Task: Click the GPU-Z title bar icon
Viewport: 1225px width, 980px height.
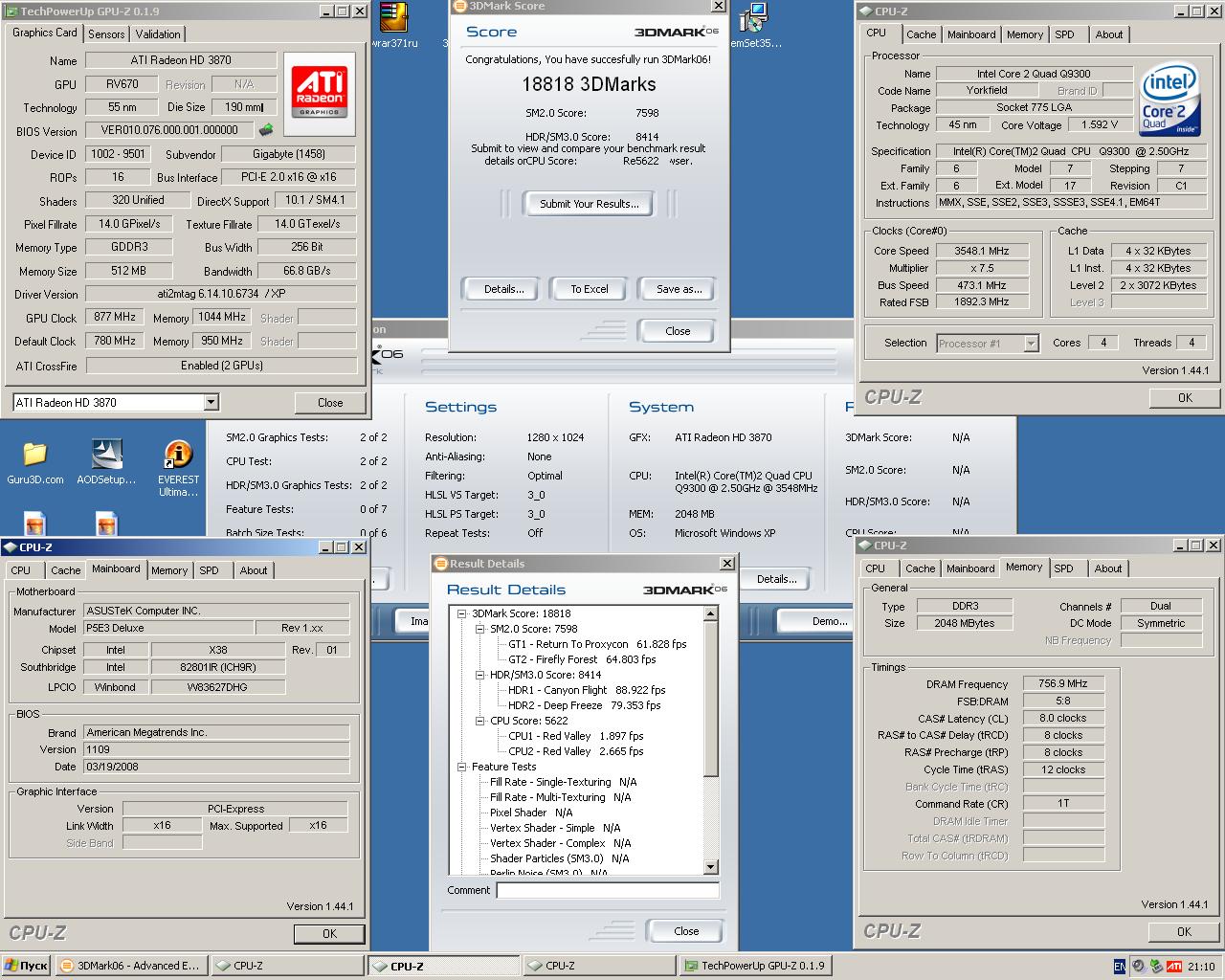Action: pyautogui.click(x=11, y=11)
